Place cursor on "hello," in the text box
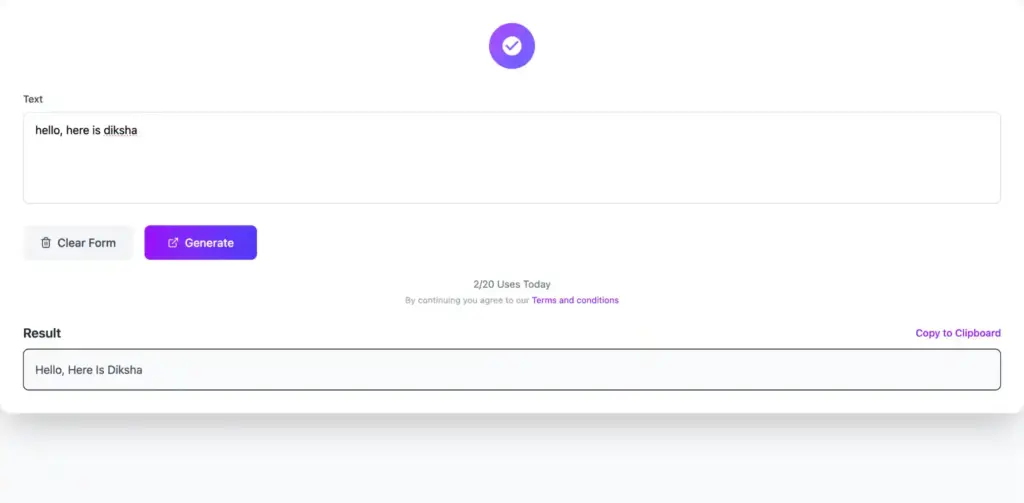This screenshot has width=1024, height=503. [x=49, y=131]
